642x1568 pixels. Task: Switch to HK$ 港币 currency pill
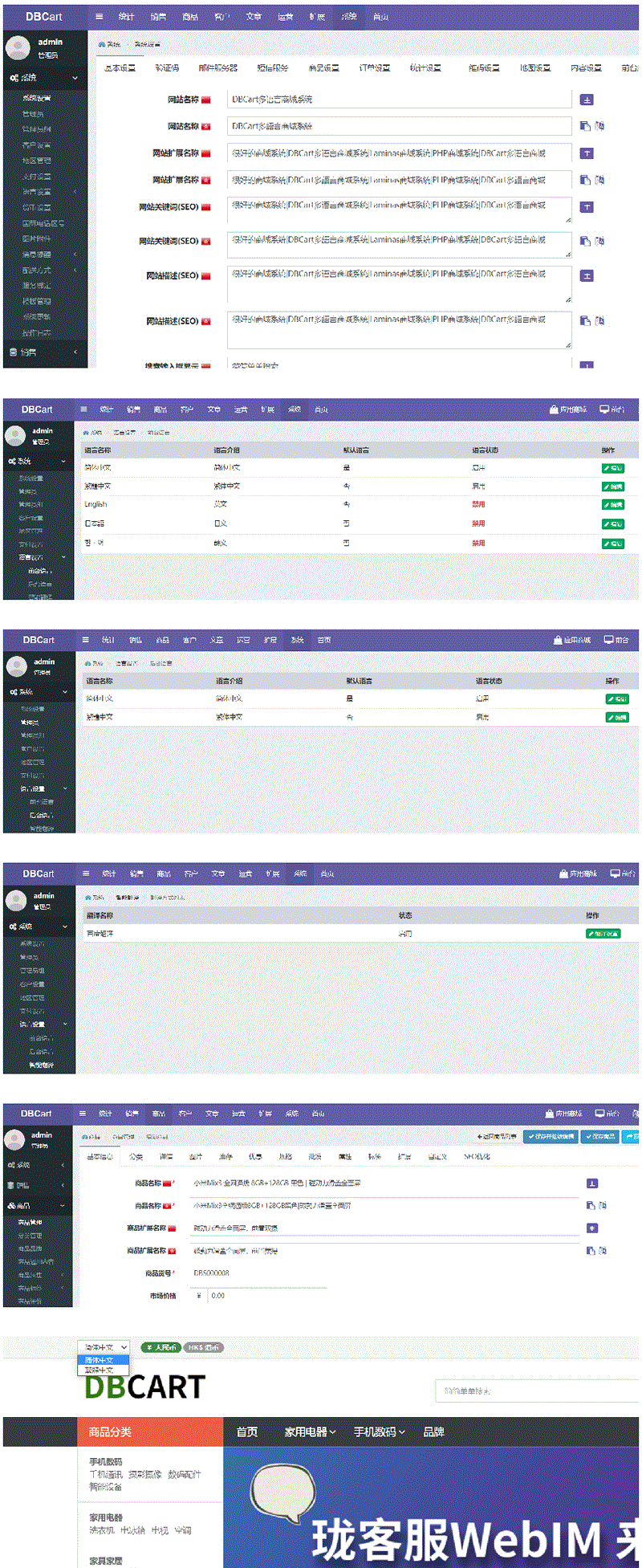(x=203, y=1347)
